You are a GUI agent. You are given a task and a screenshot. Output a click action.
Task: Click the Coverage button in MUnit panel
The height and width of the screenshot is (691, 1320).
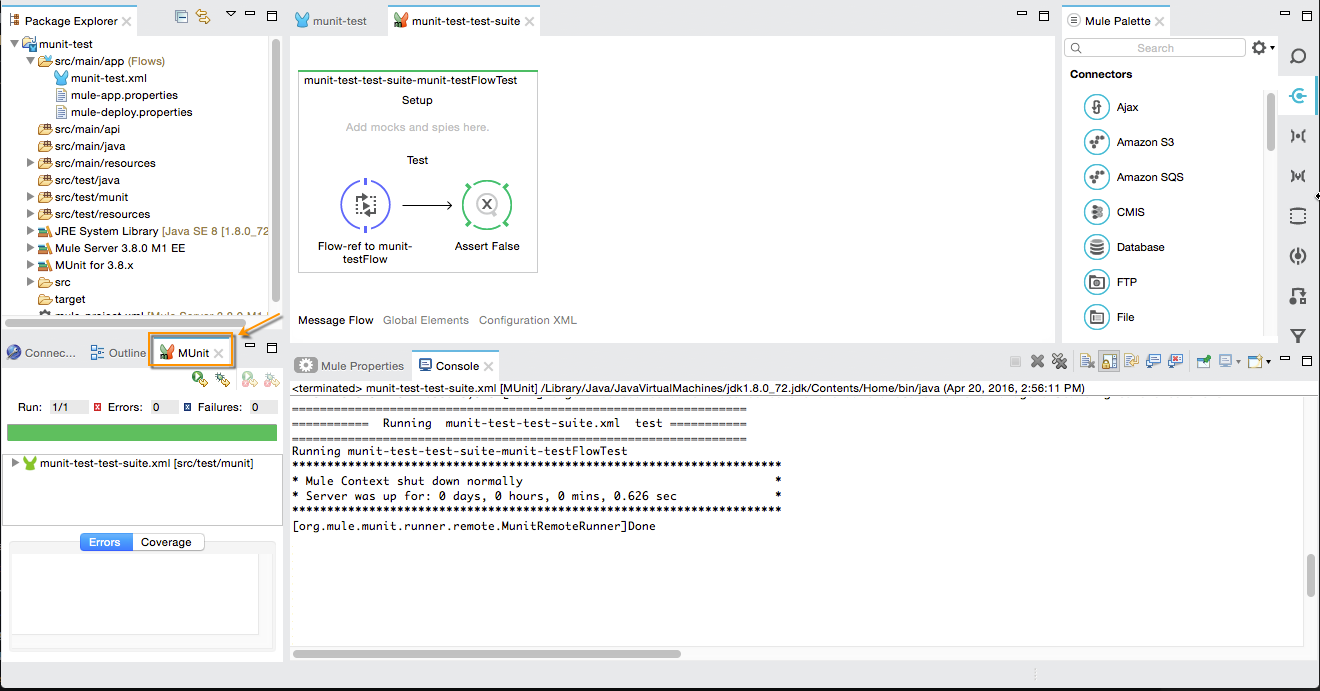point(166,542)
